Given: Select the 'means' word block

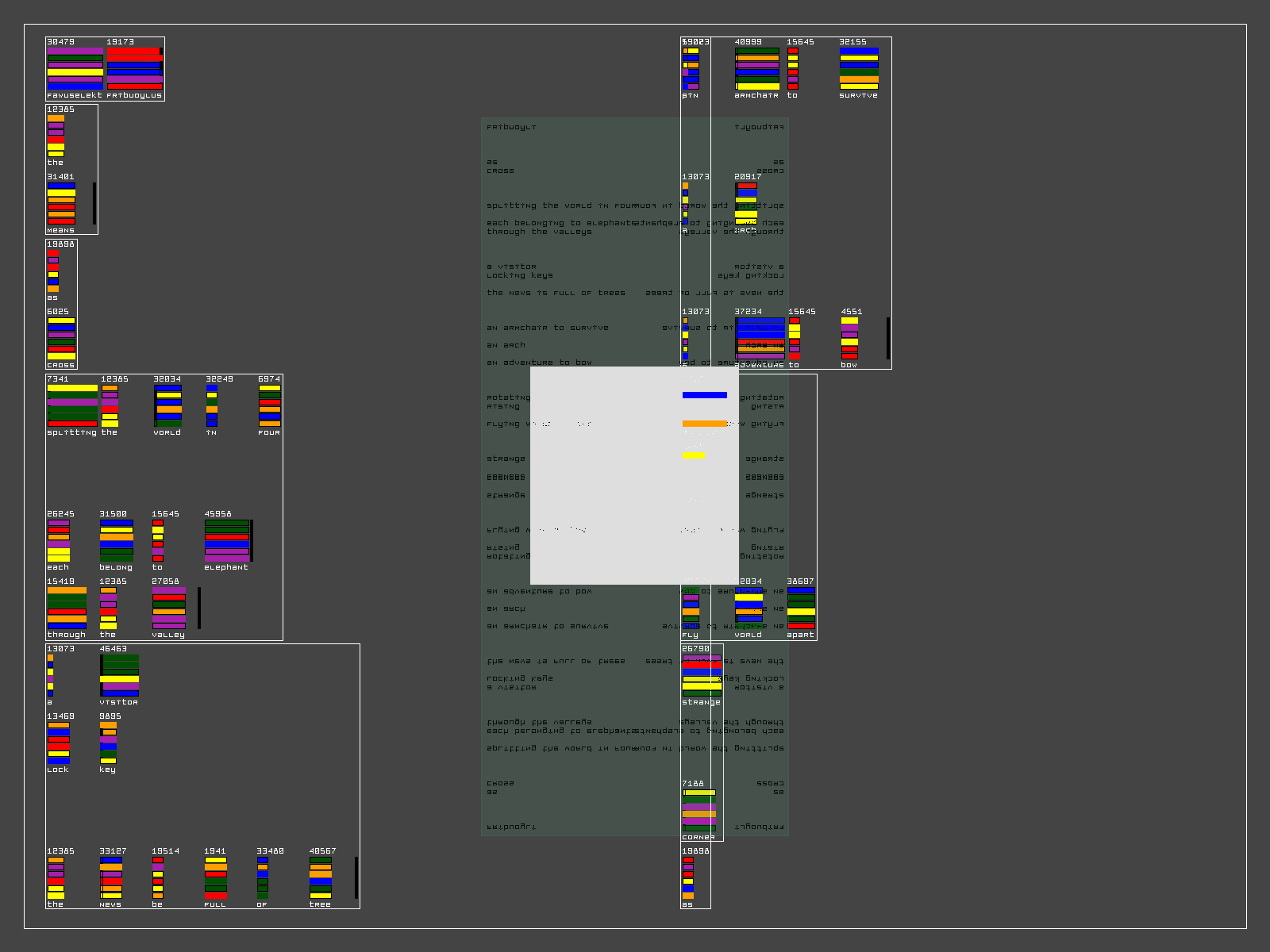Looking at the screenshot, I should pyautogui.click(x=61, y=203).
